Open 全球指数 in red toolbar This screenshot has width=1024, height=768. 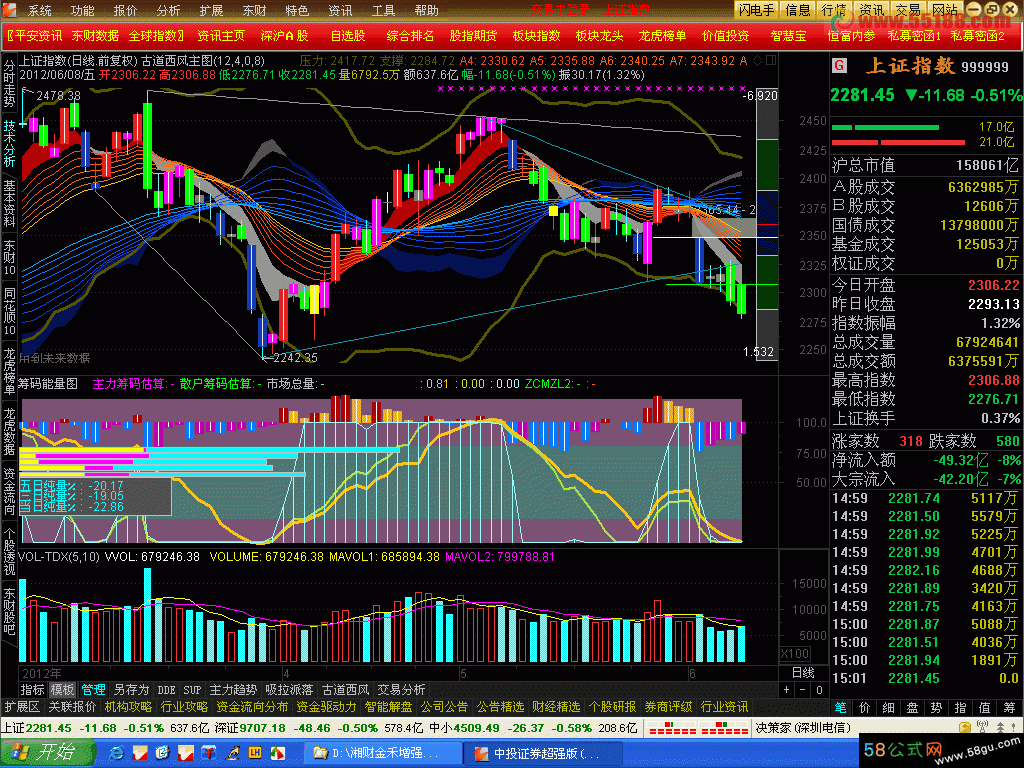(x=157, y=36)
